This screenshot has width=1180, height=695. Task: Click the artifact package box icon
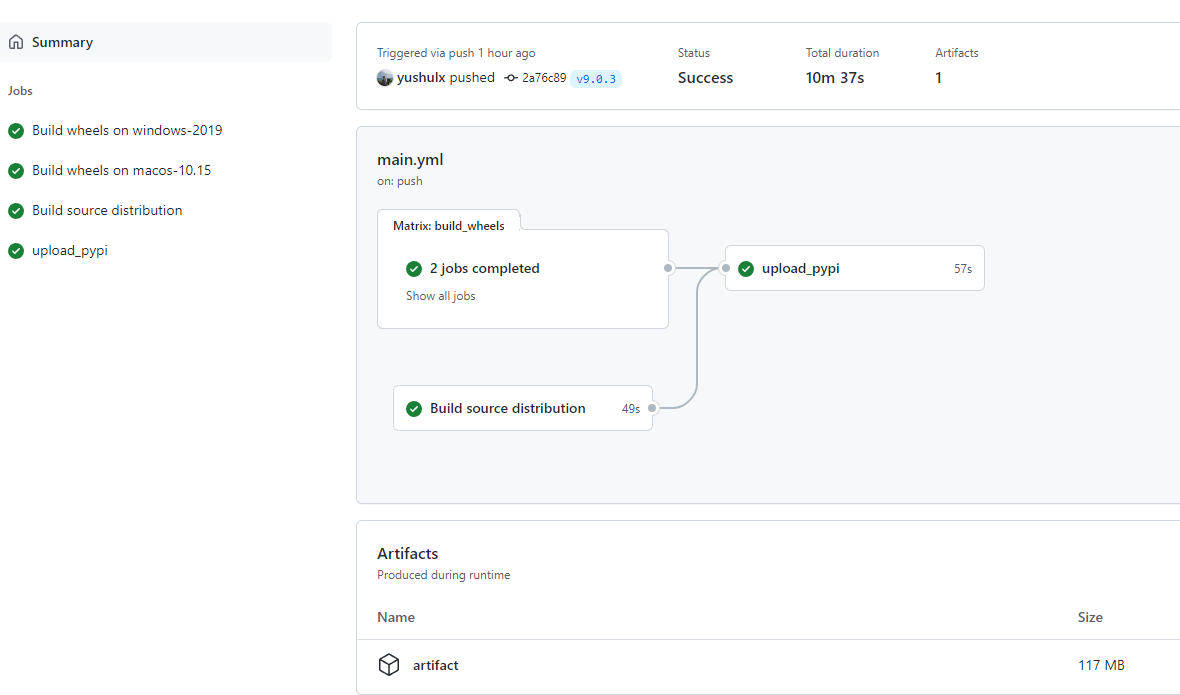[389, 665]
